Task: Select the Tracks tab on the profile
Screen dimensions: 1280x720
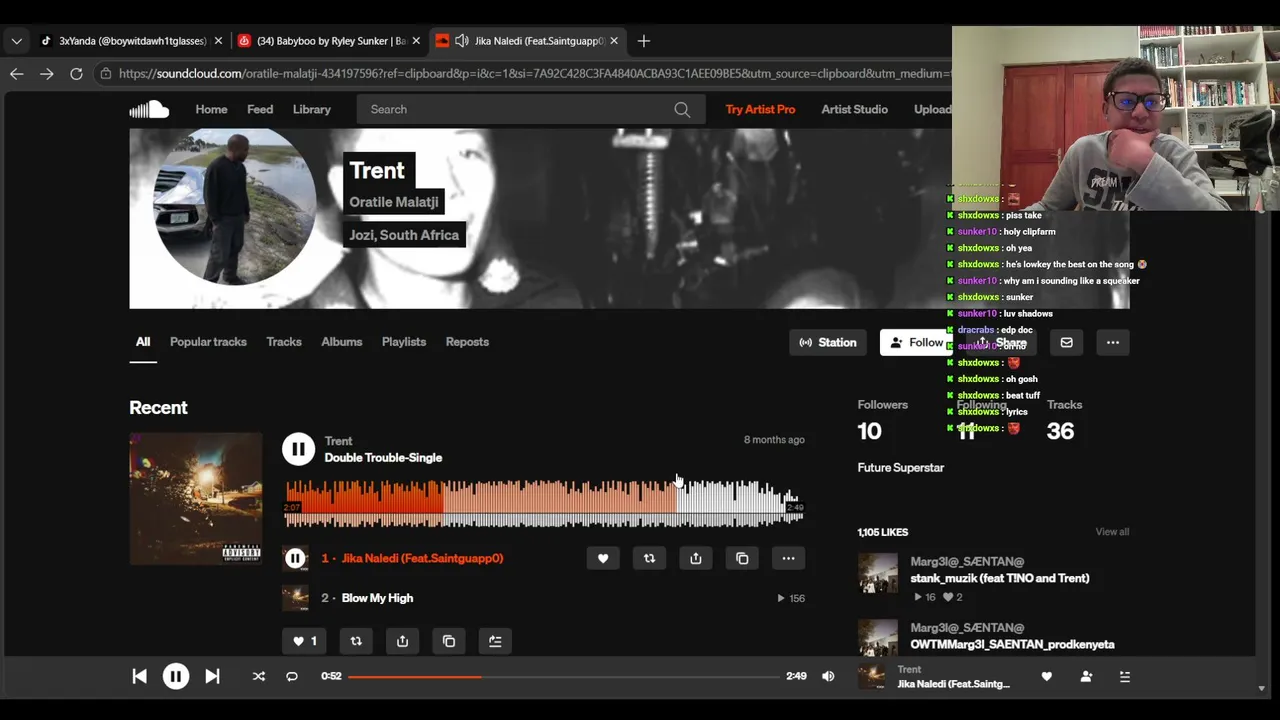Action: (284, 342)
